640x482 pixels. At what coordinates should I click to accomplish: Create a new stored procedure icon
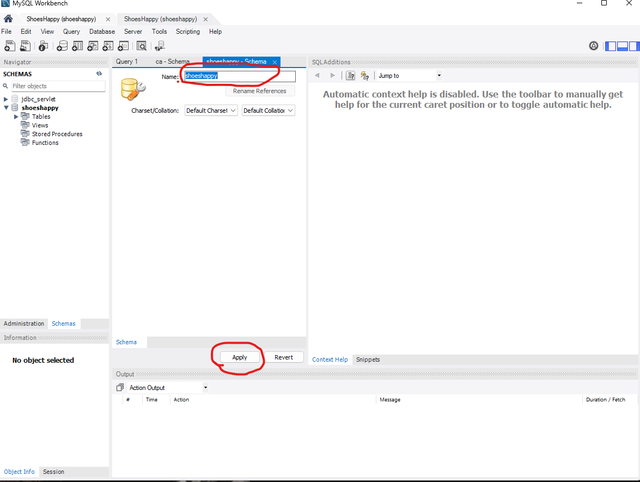point(108,46)
